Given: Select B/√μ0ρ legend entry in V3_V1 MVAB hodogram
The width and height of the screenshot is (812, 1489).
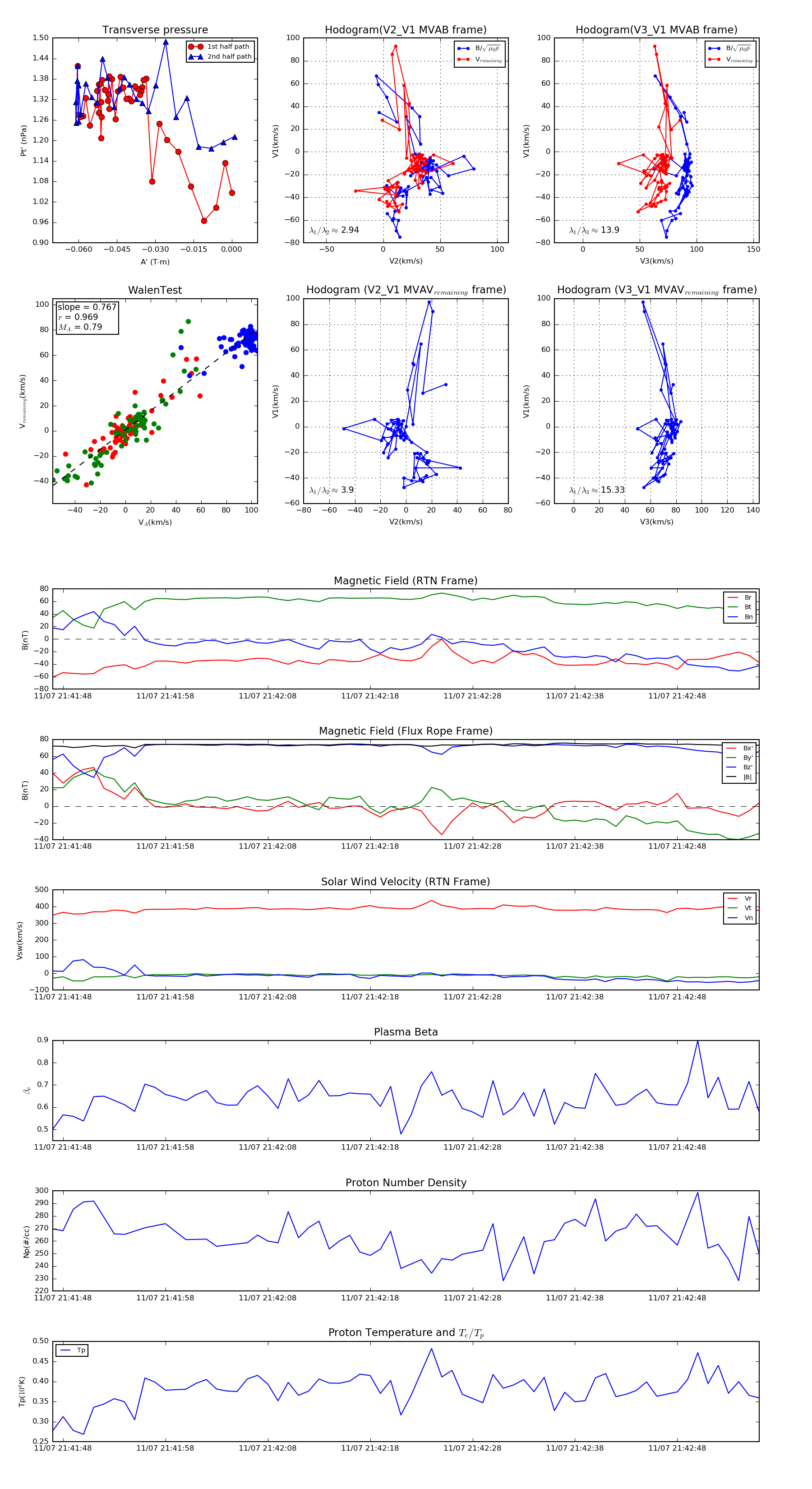Looking at the screenshot, I should click(x=730, y=49).
